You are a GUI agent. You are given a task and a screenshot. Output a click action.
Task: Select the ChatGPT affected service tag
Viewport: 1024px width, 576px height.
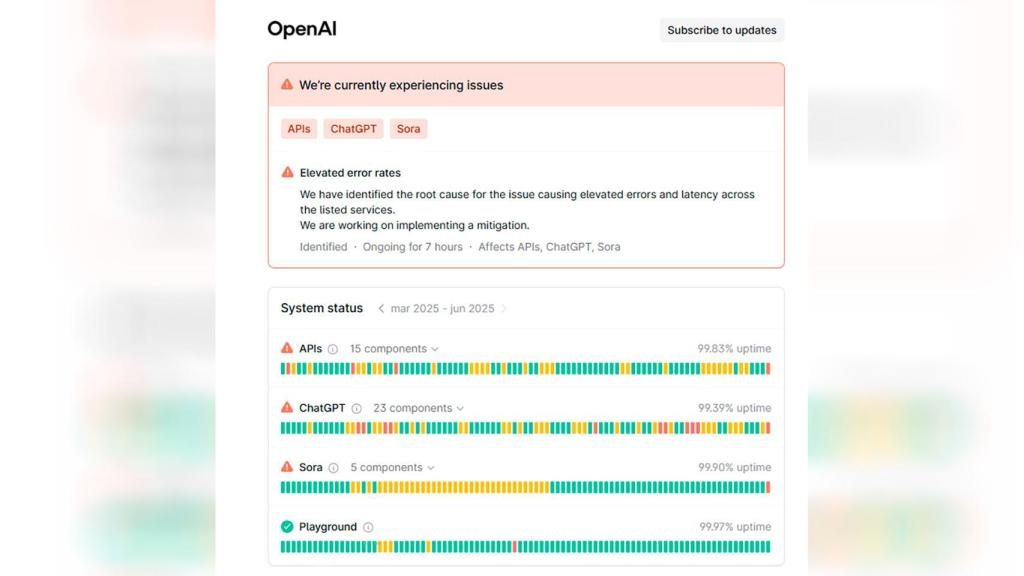pos(353,129)
